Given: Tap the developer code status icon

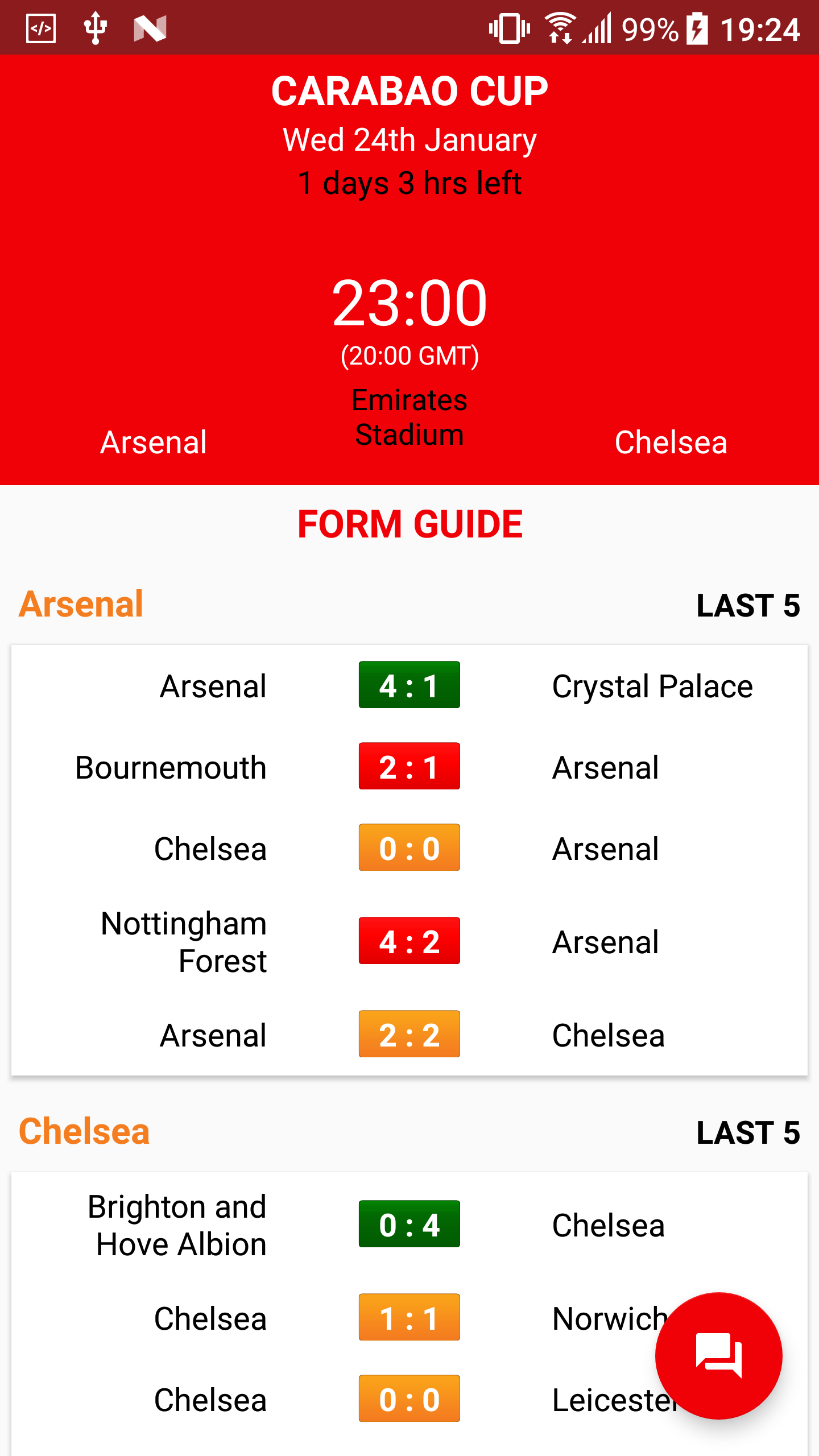Looking at the screenshot, I should [x=41, y=28].
